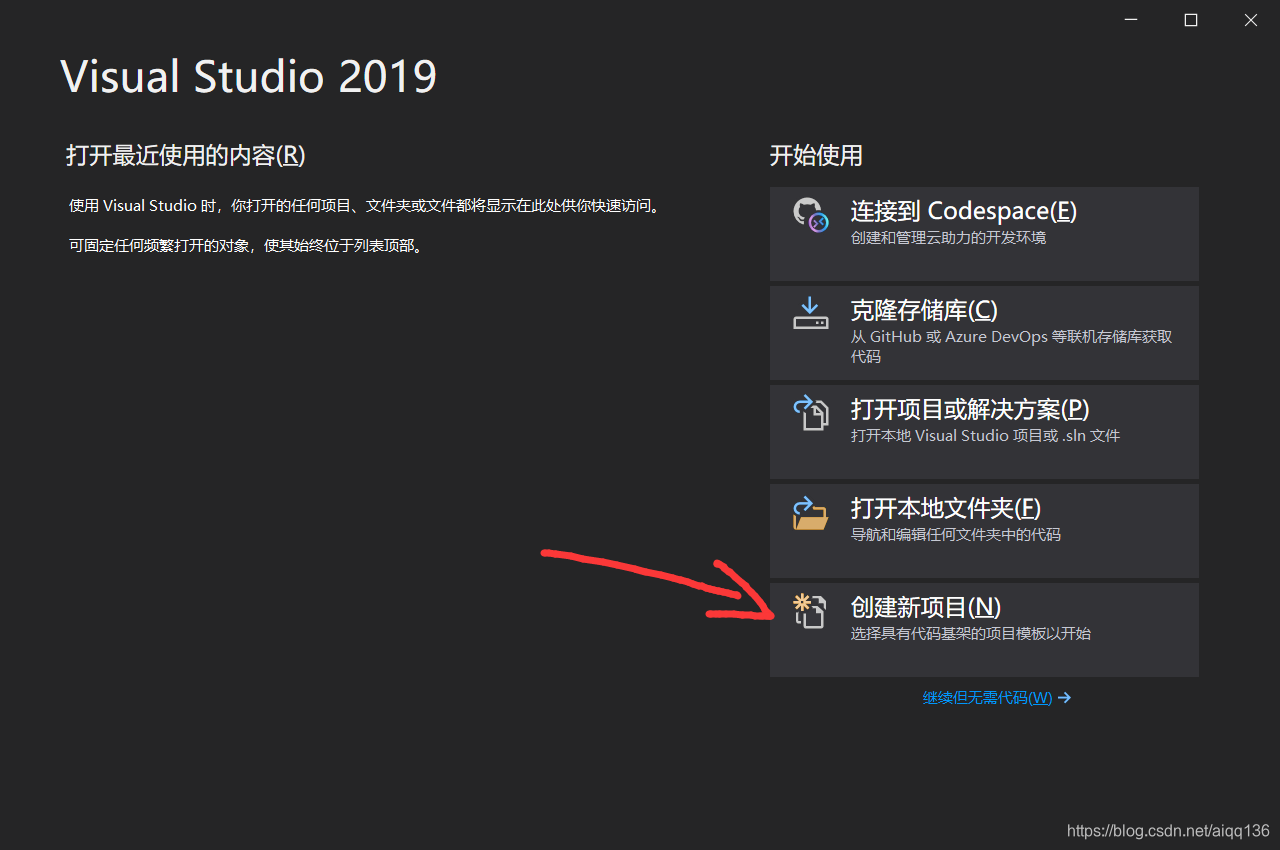Click the clone repository download icon

coord(810,314)
